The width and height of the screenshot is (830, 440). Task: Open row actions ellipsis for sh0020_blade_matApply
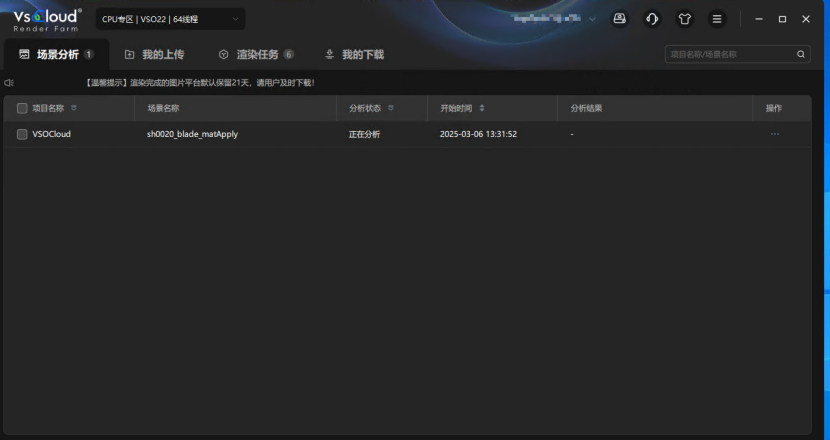pos(775,134)
